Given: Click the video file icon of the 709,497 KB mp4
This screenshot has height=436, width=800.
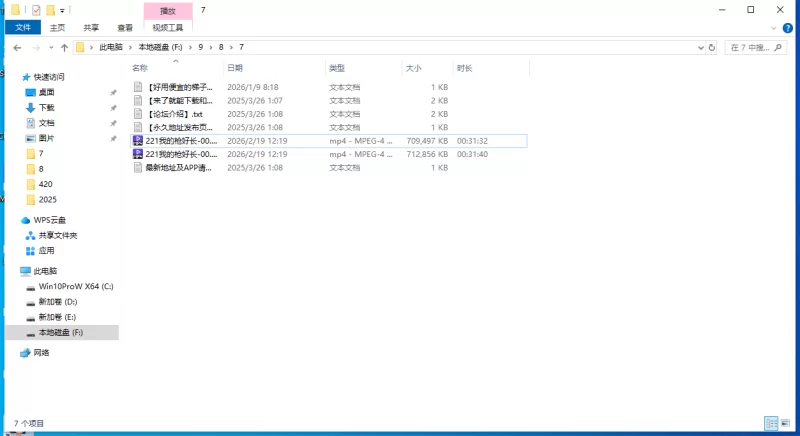Looking at the screenshot, I should click(138, 141).
